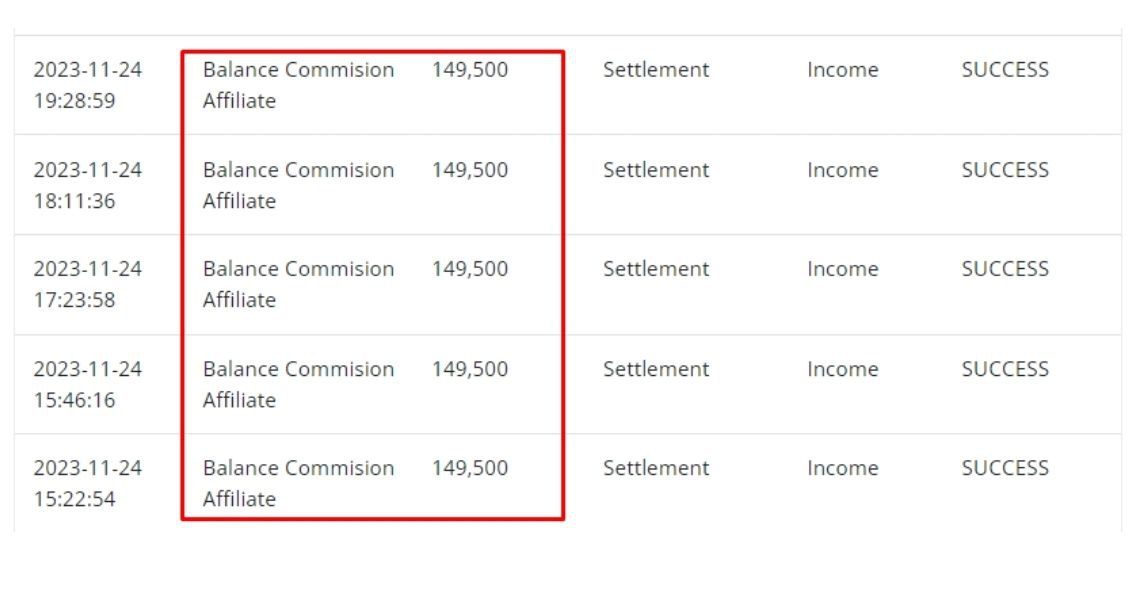Screen dimensions: 1139x608
Task: Click the 17:23:58 transaction timestamp
Action: coord(88,284)
